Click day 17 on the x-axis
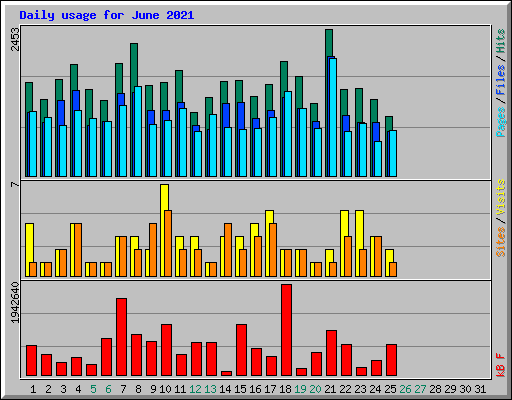This screenshot has height=400, width=512. [x=270, y=389]
